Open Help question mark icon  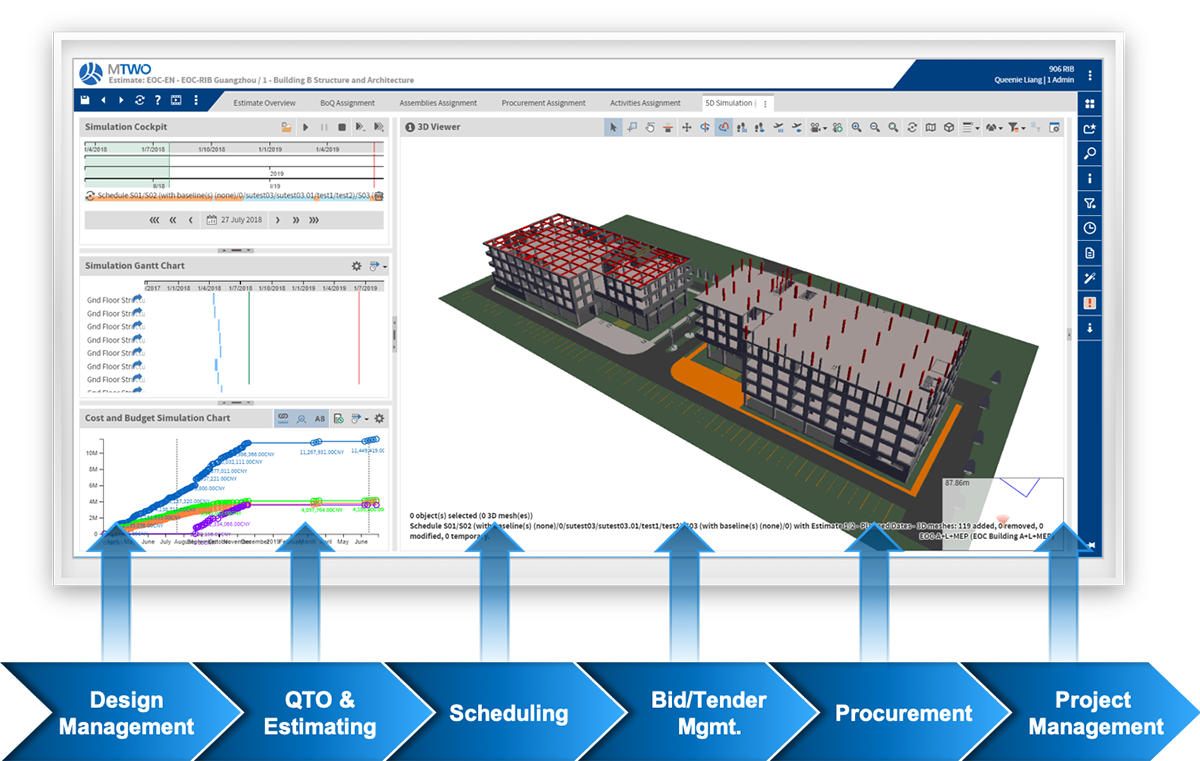point(157,100)
